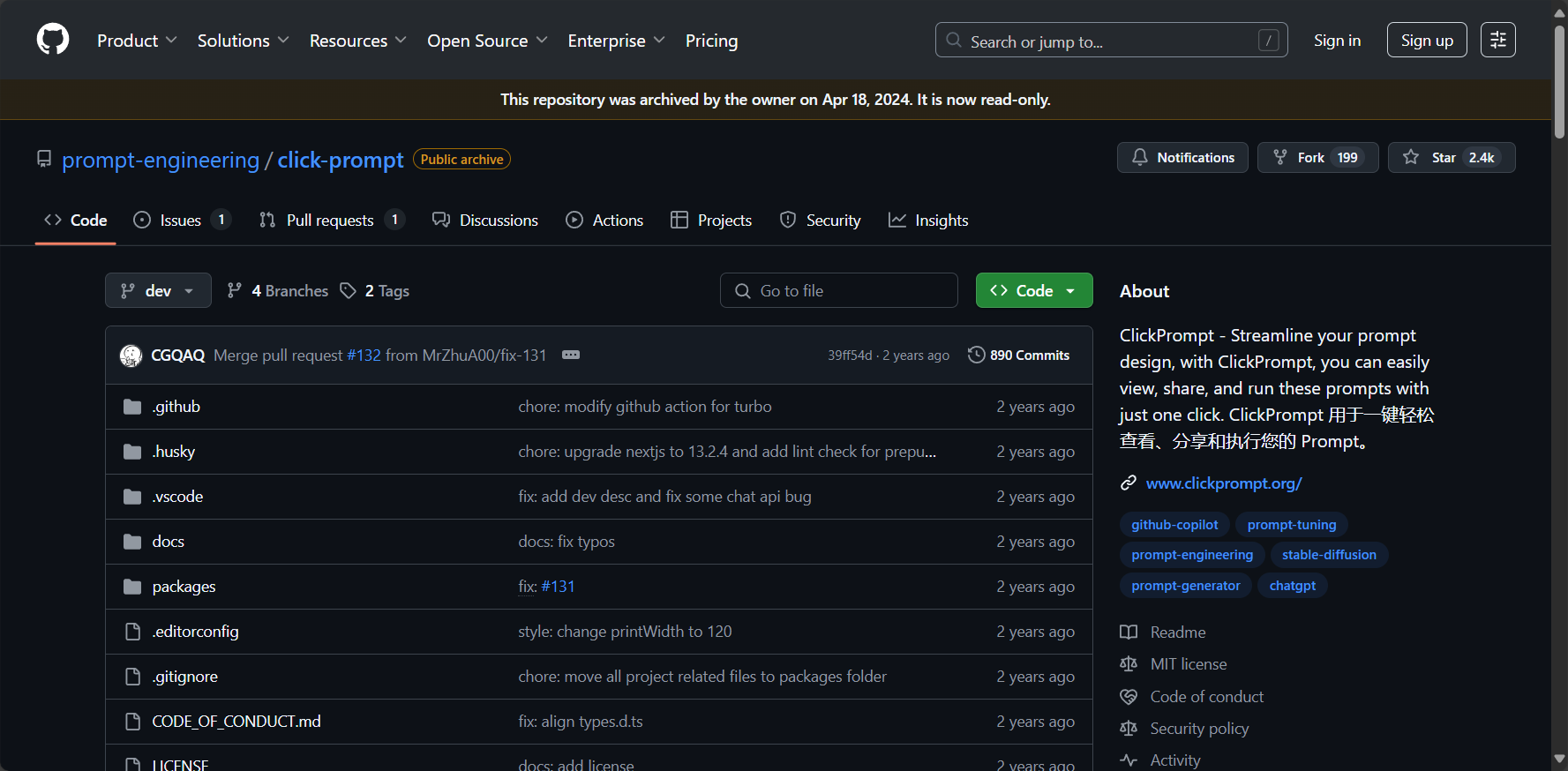Screen dimensions: 1568x771
Task: Open the header settings menu icon next to Sign up
Action: 1497,40
